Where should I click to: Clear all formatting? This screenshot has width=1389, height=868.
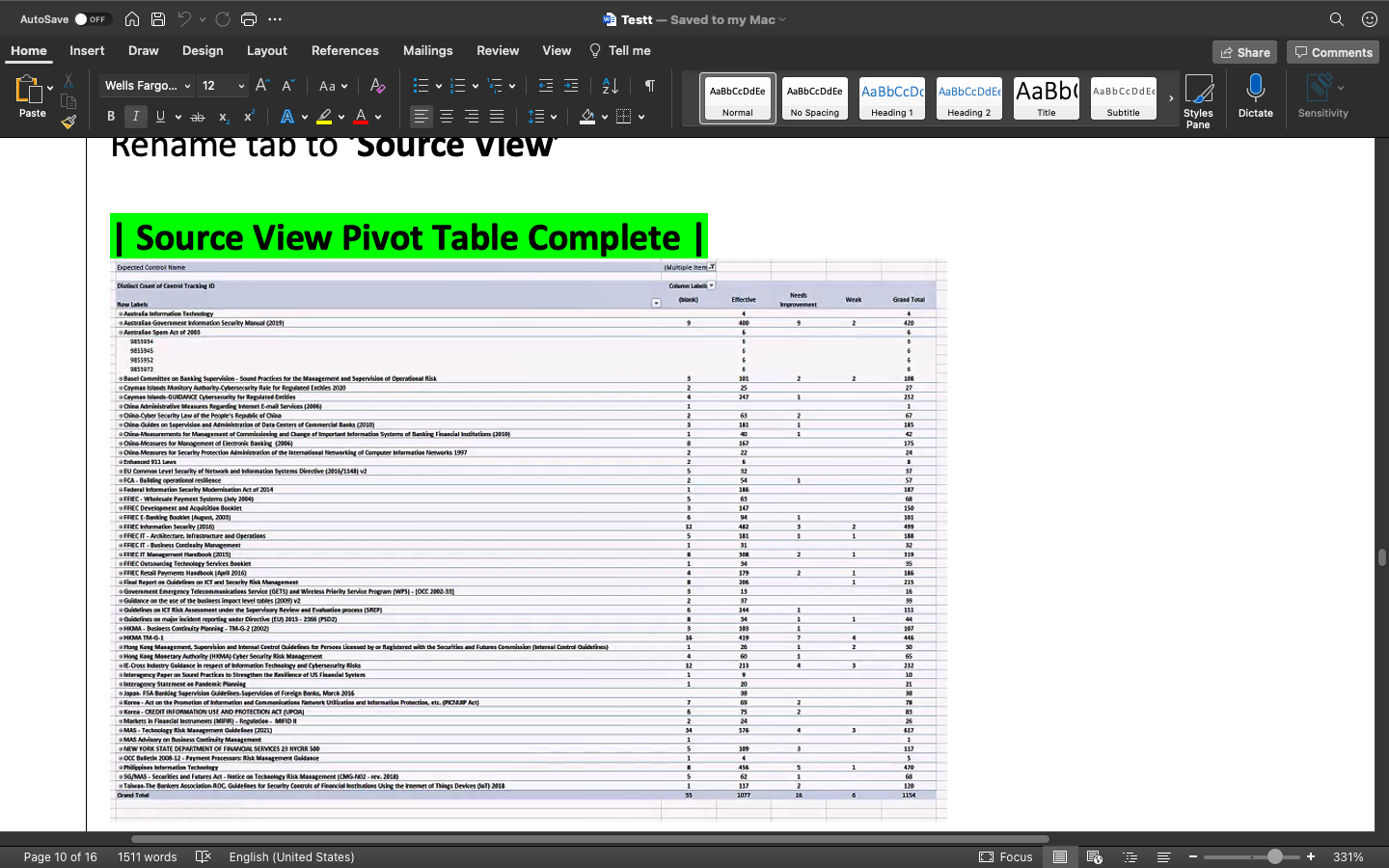pyautogui.click(x=378, y=86)
